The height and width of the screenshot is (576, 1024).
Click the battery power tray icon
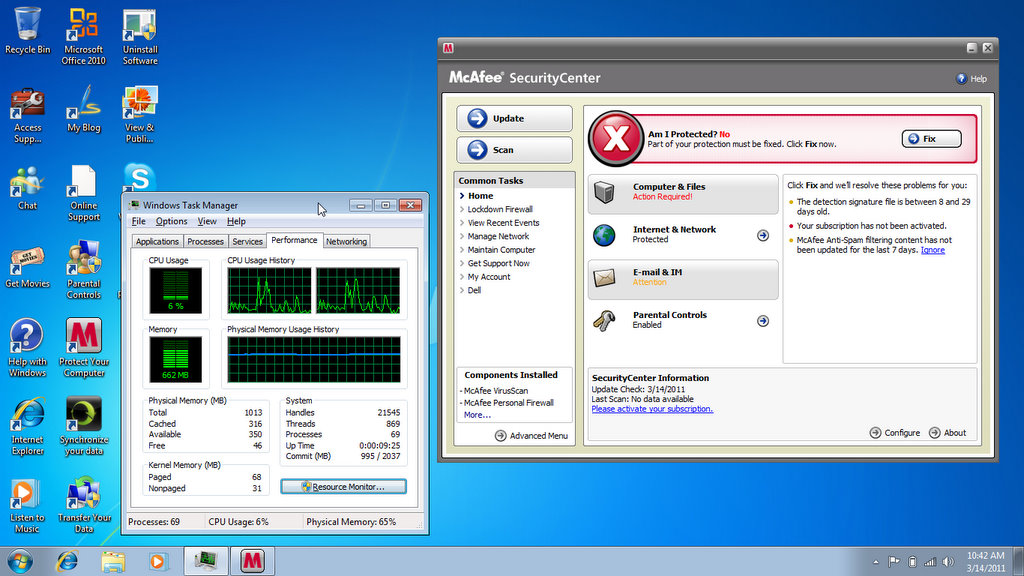click(x=912, y=562)
